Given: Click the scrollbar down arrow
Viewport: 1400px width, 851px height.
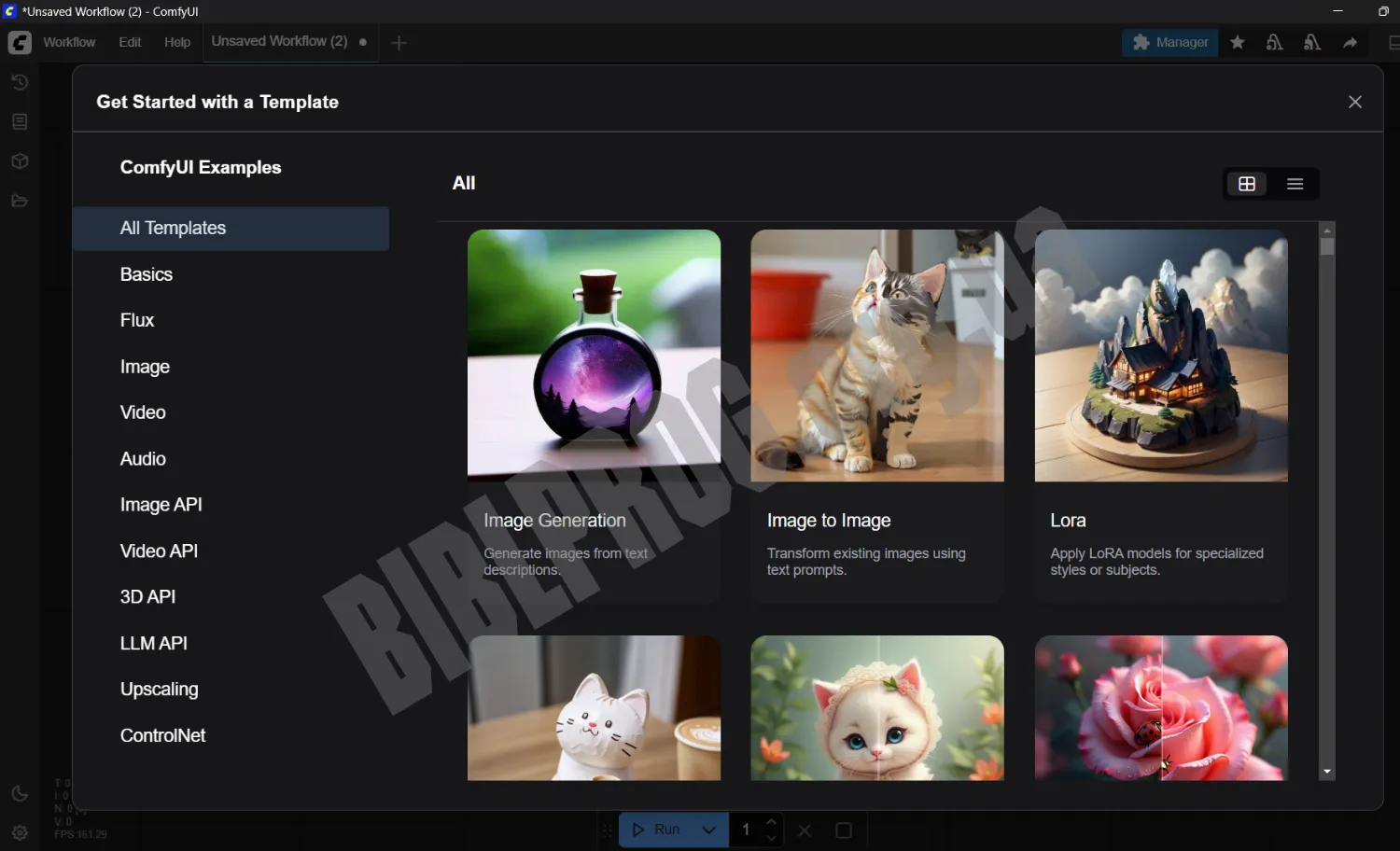Looking at the screenshot, I should point(1327,773).
